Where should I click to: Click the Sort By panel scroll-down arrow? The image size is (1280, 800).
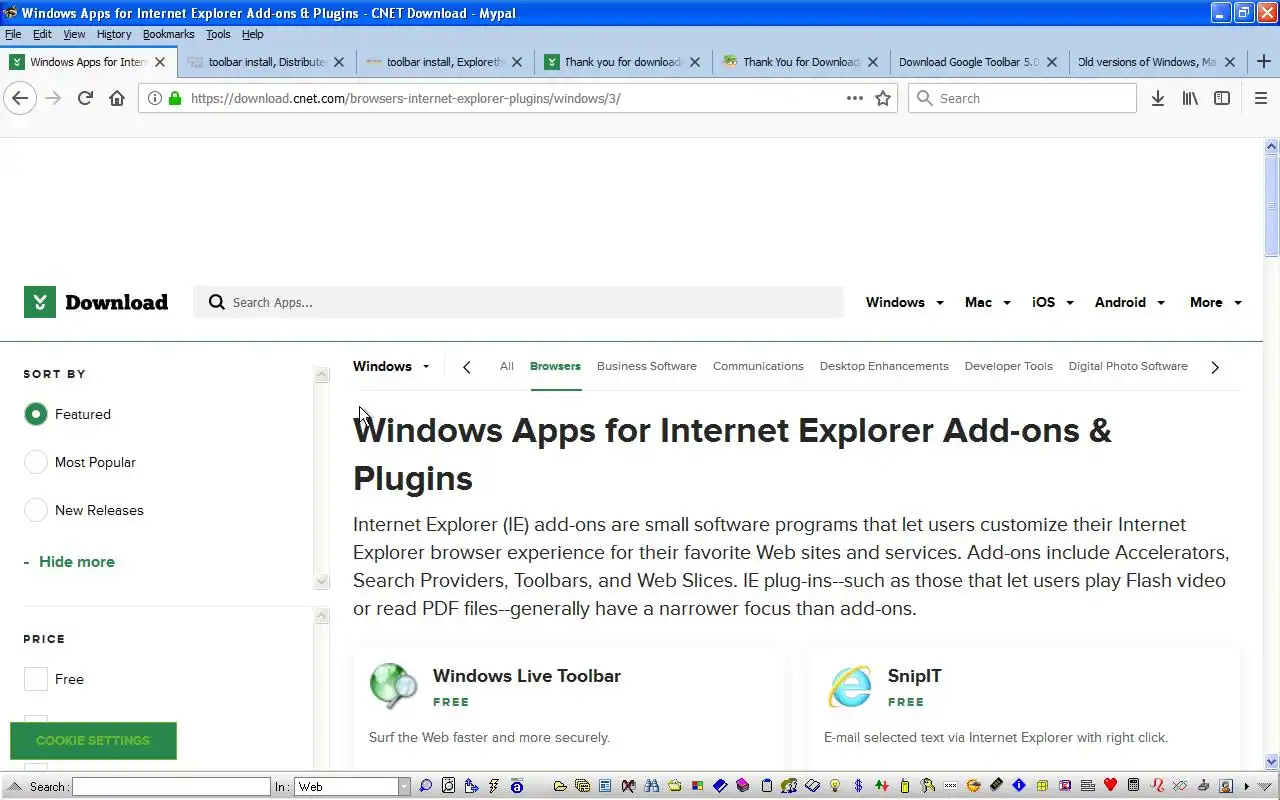pyautogui.click(x=322, y=581)
